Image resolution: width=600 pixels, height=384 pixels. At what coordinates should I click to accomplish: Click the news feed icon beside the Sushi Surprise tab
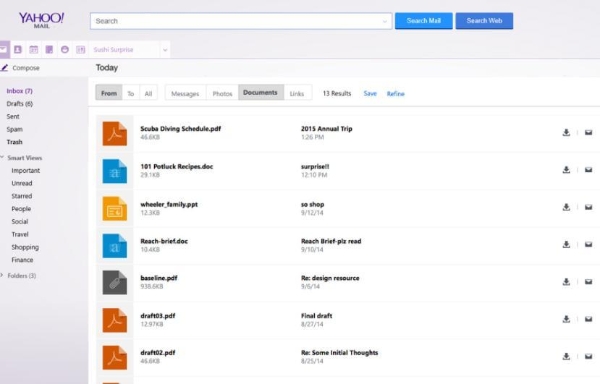(81, 49)
